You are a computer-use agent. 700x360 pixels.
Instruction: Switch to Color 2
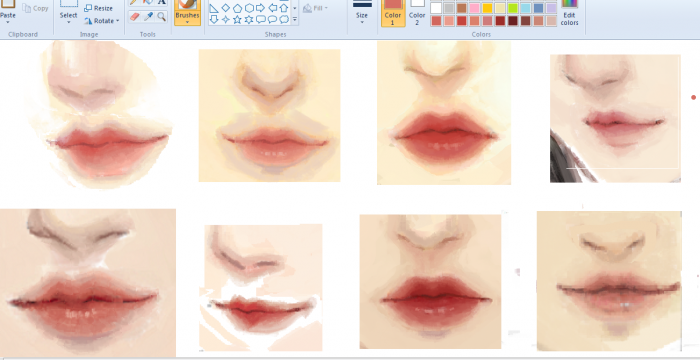click(417, 13)
